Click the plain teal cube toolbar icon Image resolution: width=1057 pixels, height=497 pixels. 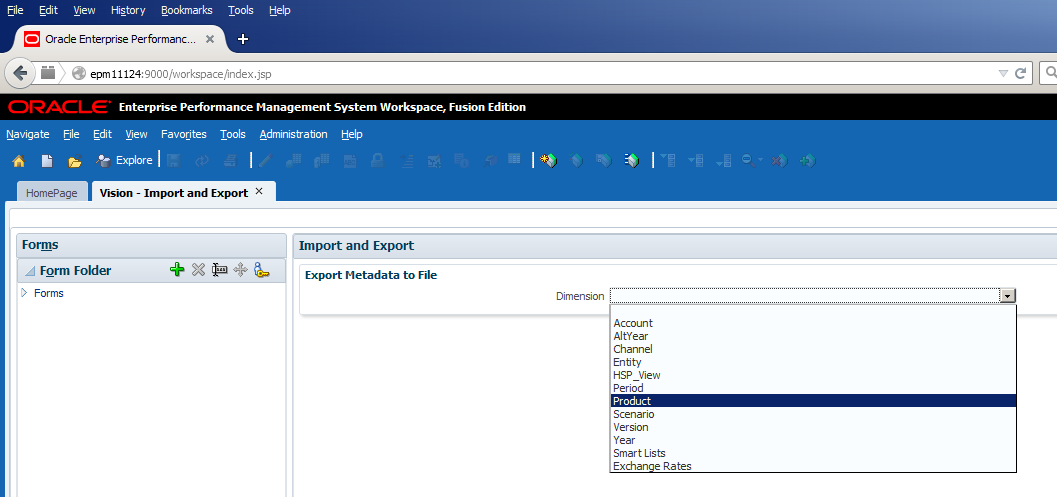[576, 160]
